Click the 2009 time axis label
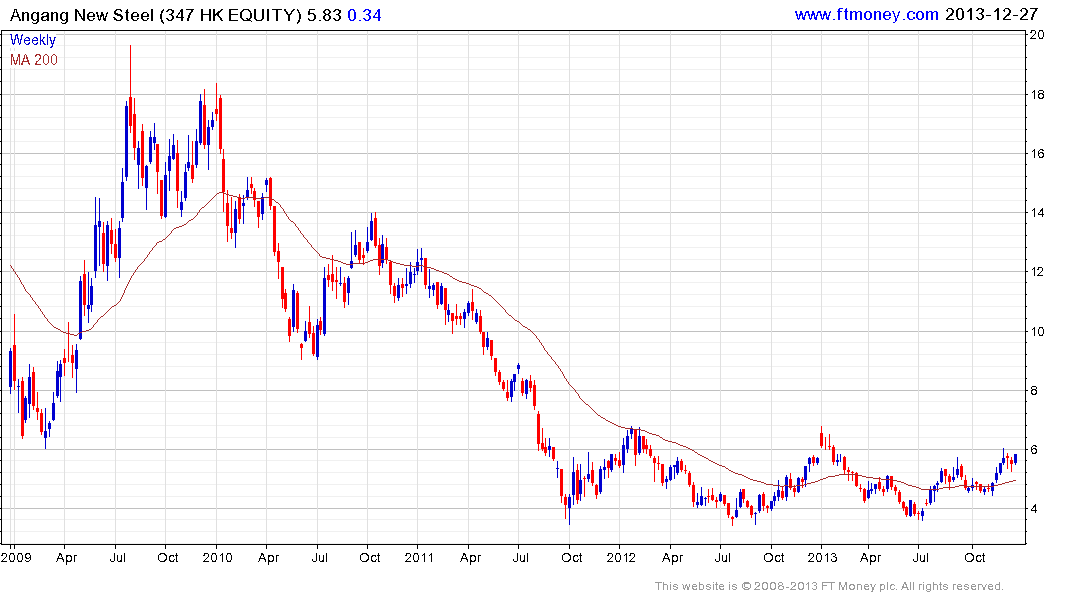The height and width of the screenshot is (600, 1075). click(16, 557)
